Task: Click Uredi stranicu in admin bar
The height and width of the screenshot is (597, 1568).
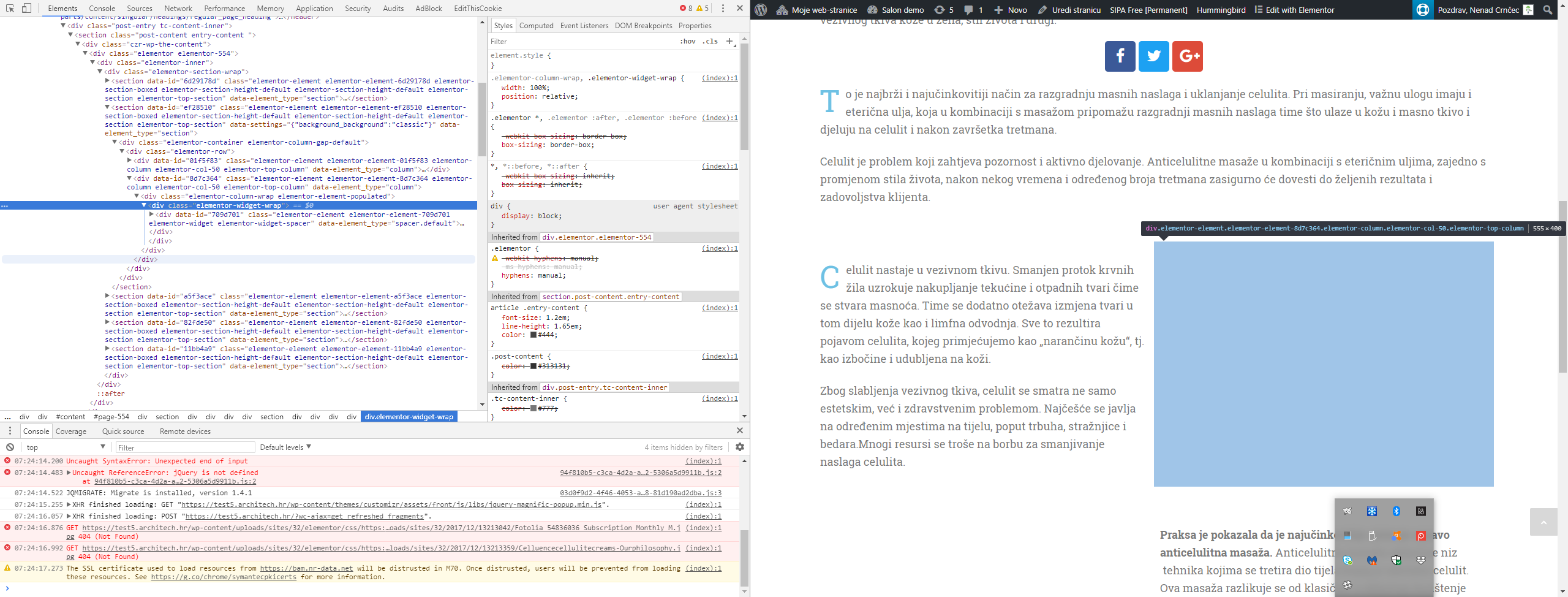Action: point(1069,10)
